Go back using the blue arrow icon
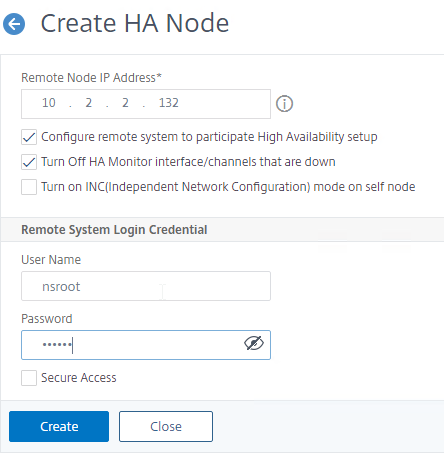The width and height of the screenshot is (444, 453). coord(14,24)
